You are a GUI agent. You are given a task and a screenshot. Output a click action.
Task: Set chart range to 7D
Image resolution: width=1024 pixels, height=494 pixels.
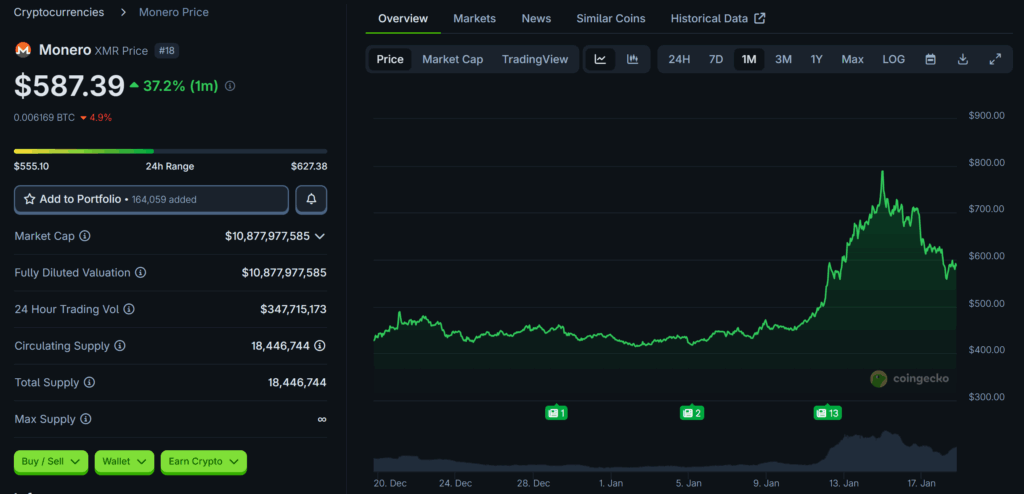click(716, 59)
